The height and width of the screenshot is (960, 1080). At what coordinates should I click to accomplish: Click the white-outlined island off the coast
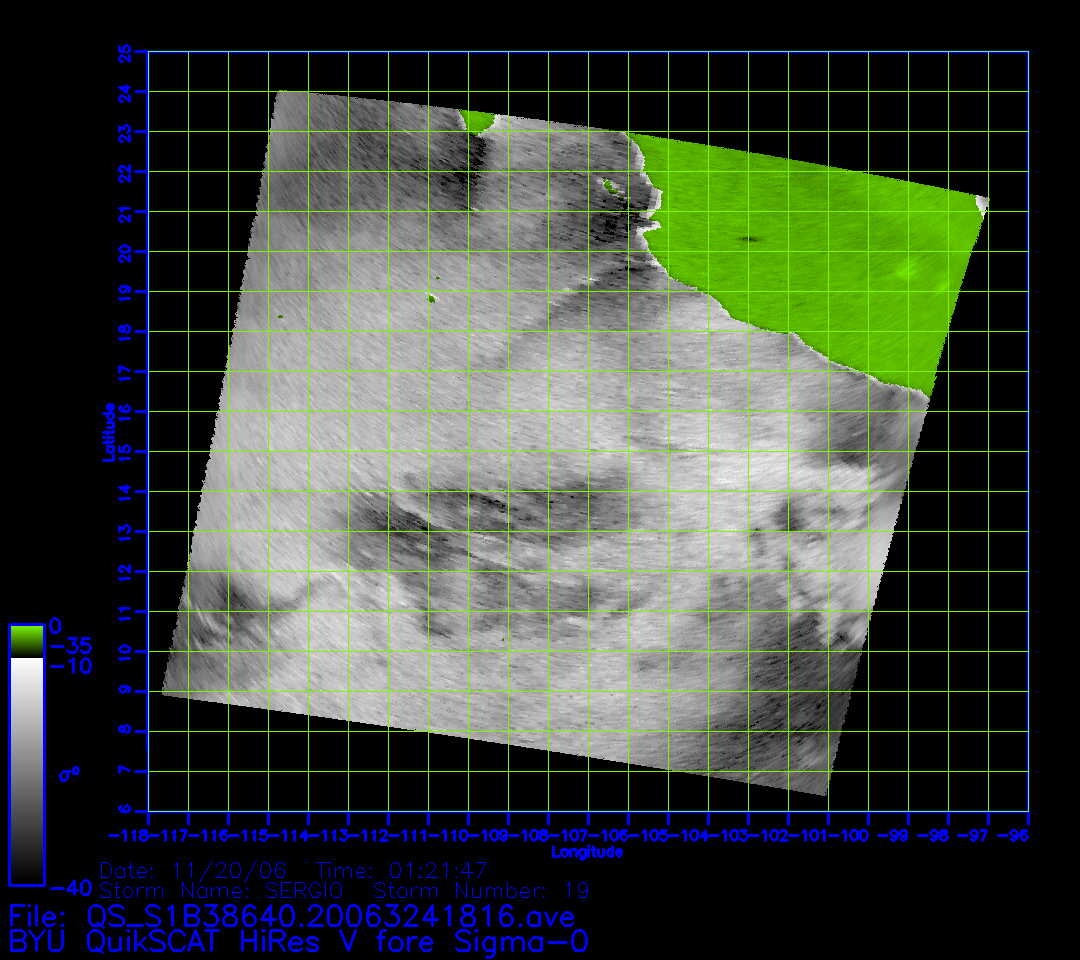tap(609, 184)
